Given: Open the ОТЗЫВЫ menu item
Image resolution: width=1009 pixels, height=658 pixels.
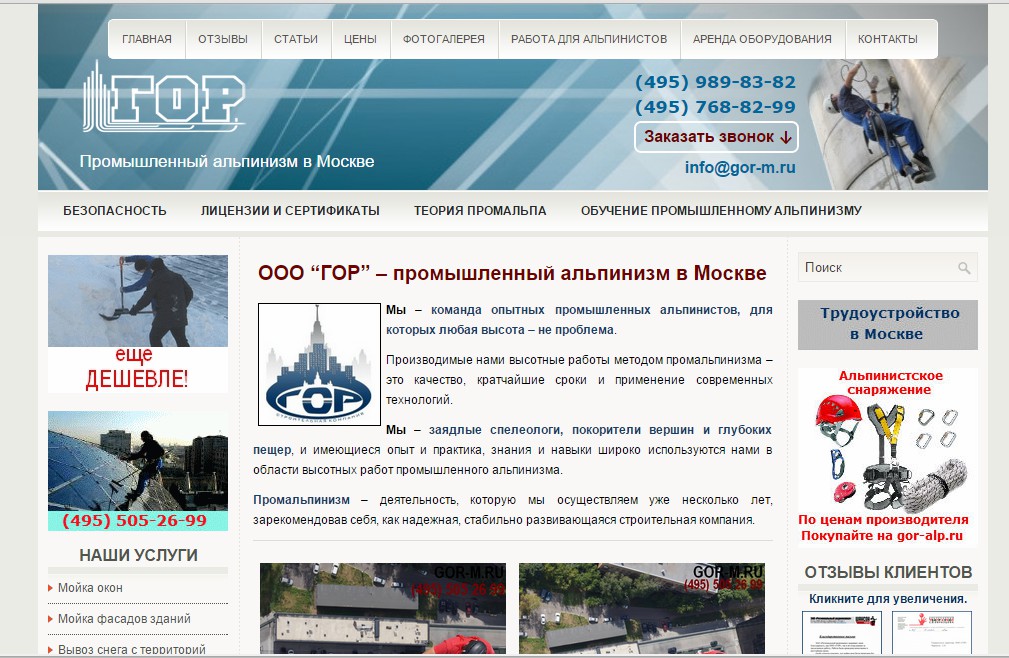Looking at the screenshot, I should (223, 39).
